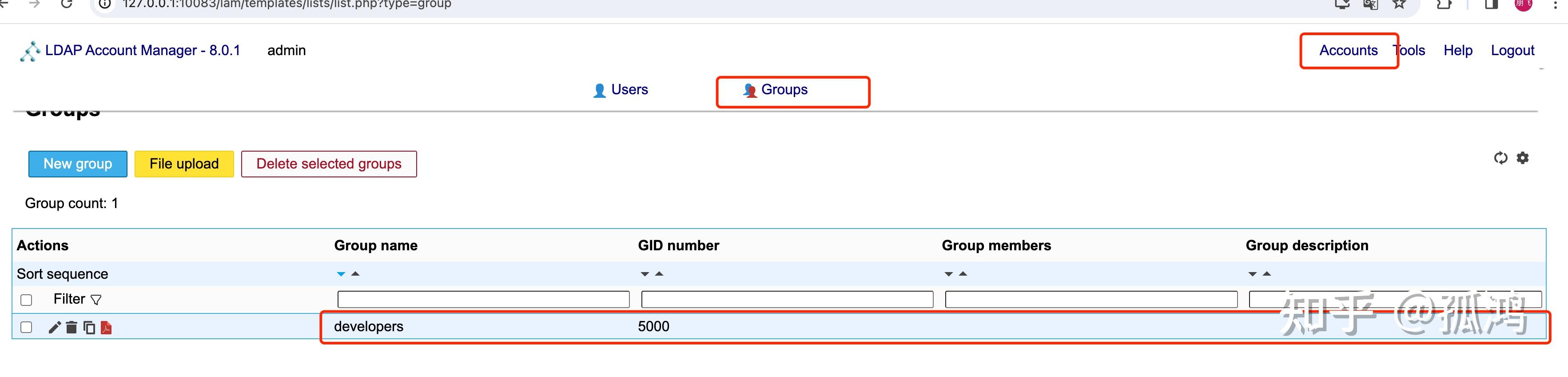Sort GID number ascending arrow
1568x377 pixels.
click(659, 274)
